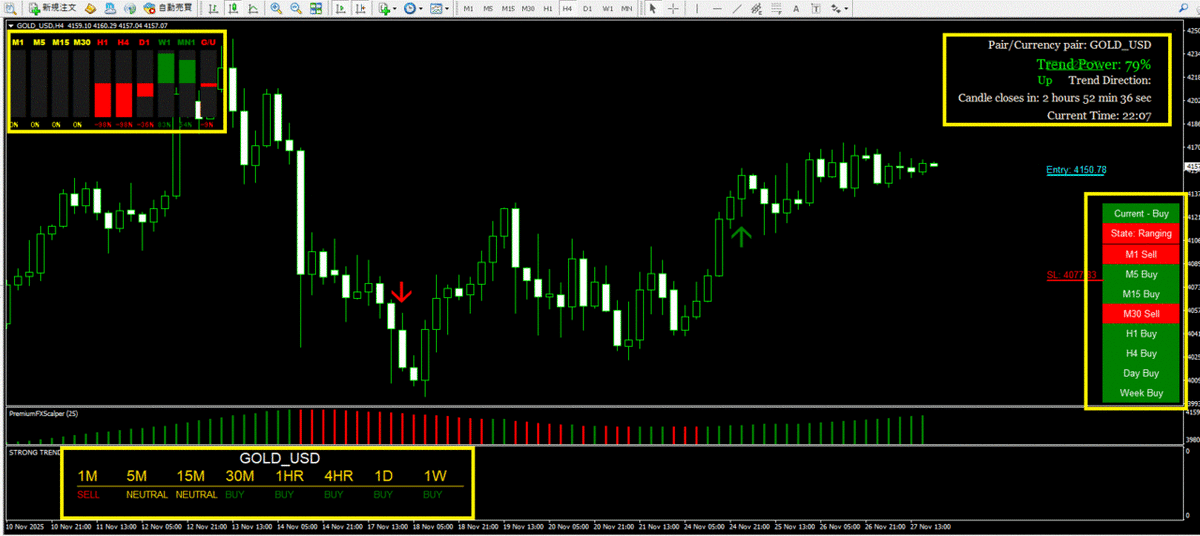Select the diagonal trendline tool
Screen dimensions: 1200x536
737,8
